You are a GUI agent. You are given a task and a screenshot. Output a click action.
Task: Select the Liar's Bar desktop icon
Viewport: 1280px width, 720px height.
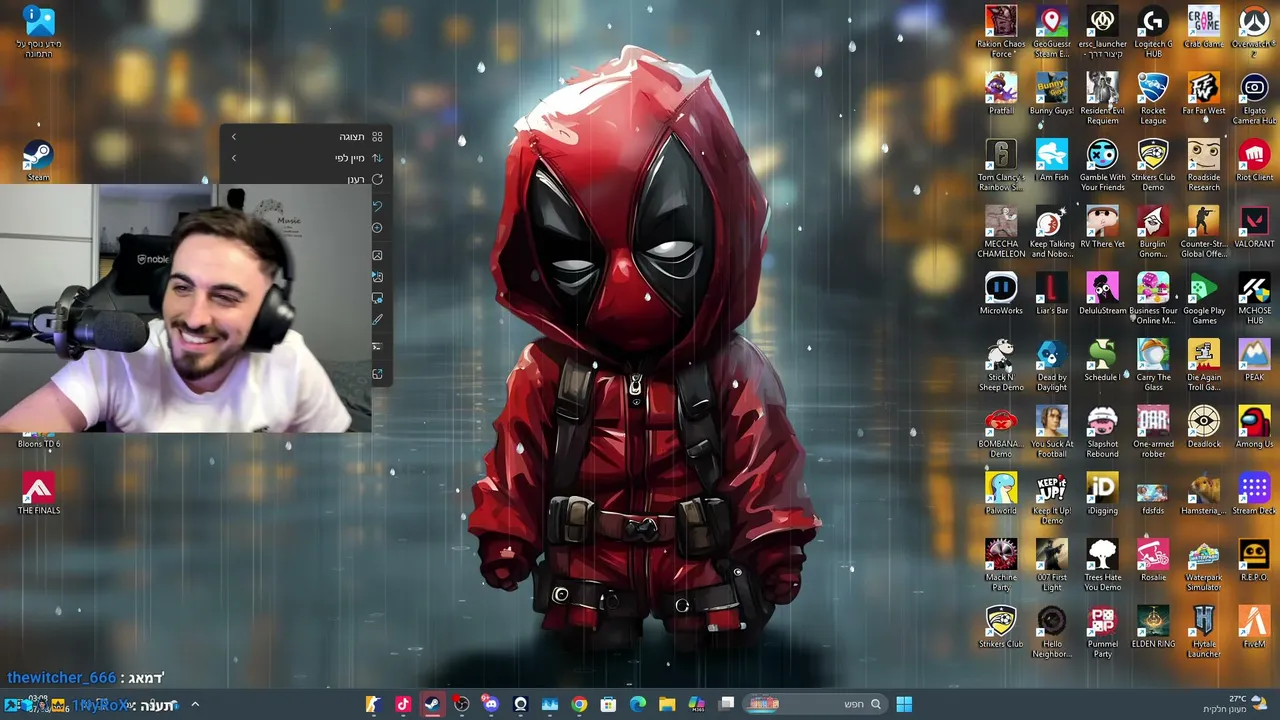tap(1051, 294)
